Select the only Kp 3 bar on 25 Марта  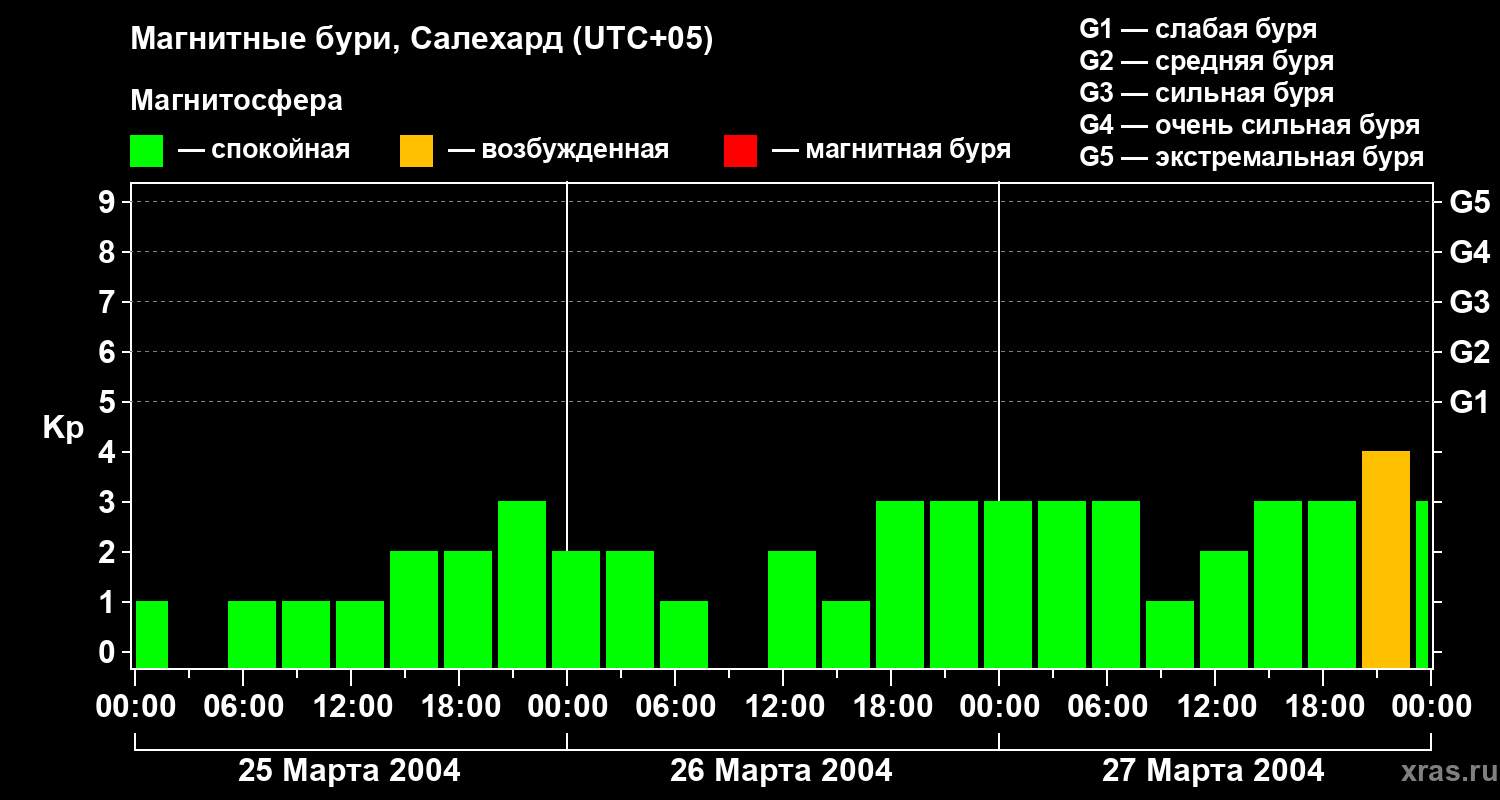522,585
